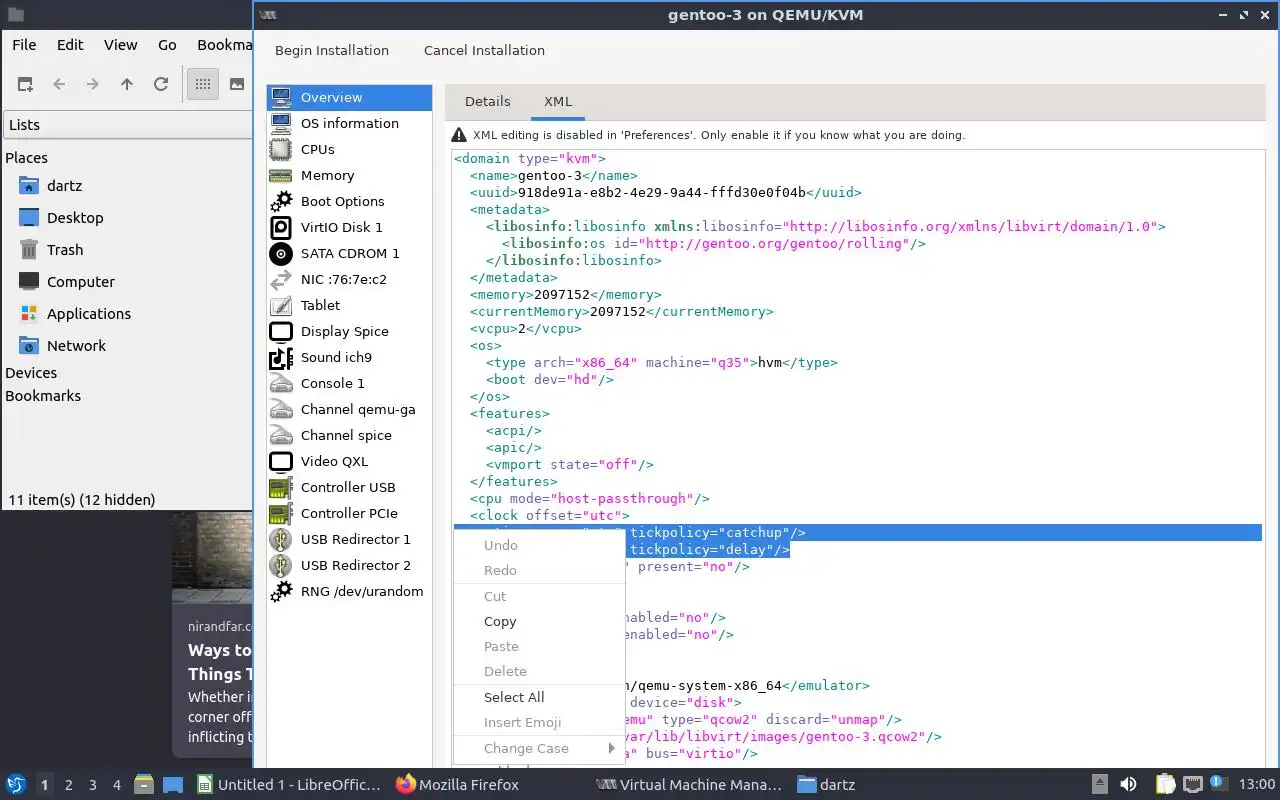Viewport: 1280px width, 800px height.
Task: Click the NIC :76:7e:c2 arrows icon
Action: click(282, 279)
